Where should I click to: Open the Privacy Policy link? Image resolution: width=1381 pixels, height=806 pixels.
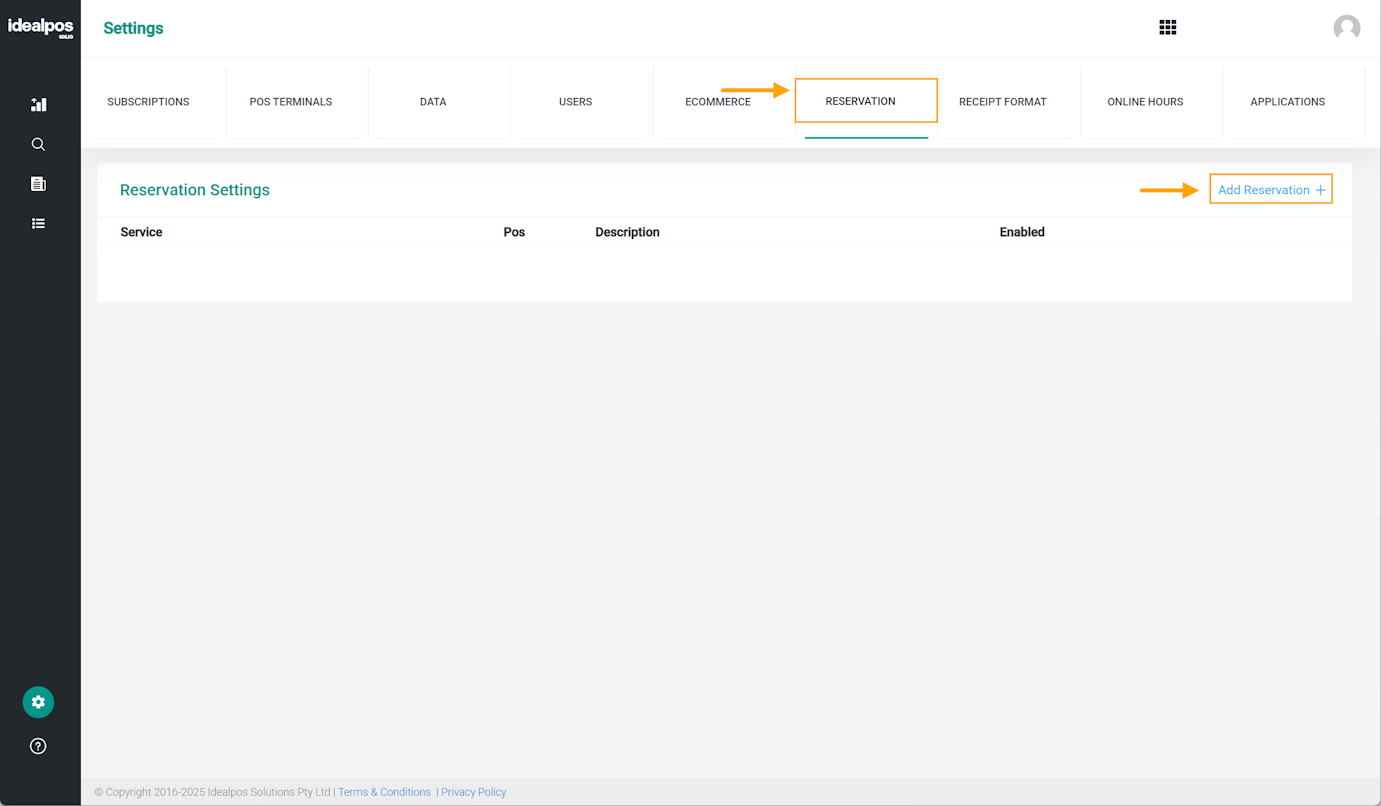click(474, 792)
